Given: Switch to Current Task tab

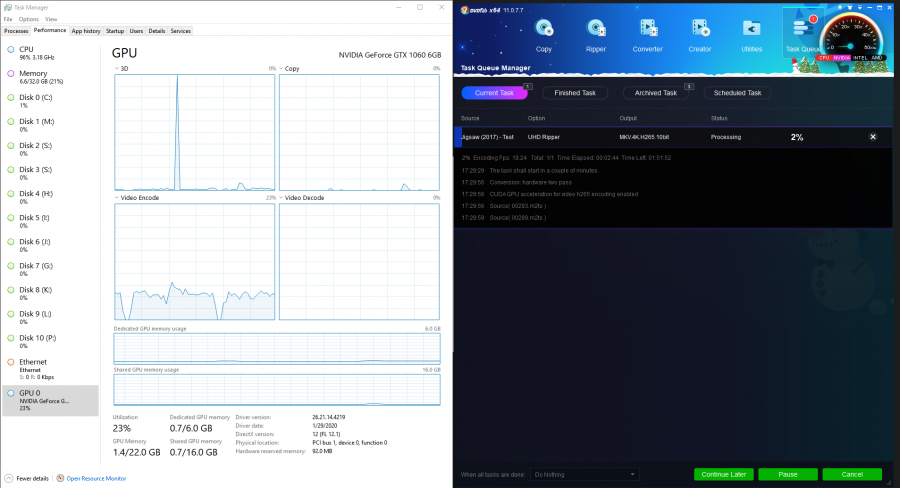Looking at the screenshot, I should (494, 92).
